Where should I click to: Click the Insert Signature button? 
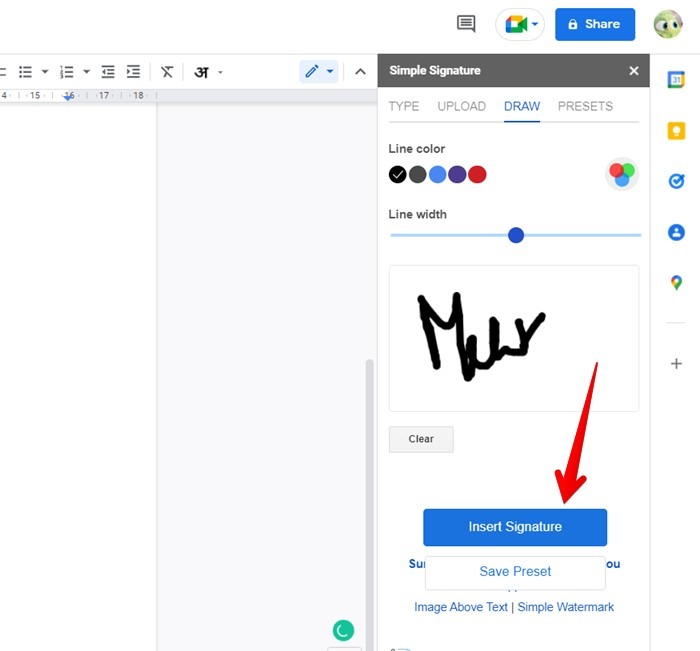point(515,527)
